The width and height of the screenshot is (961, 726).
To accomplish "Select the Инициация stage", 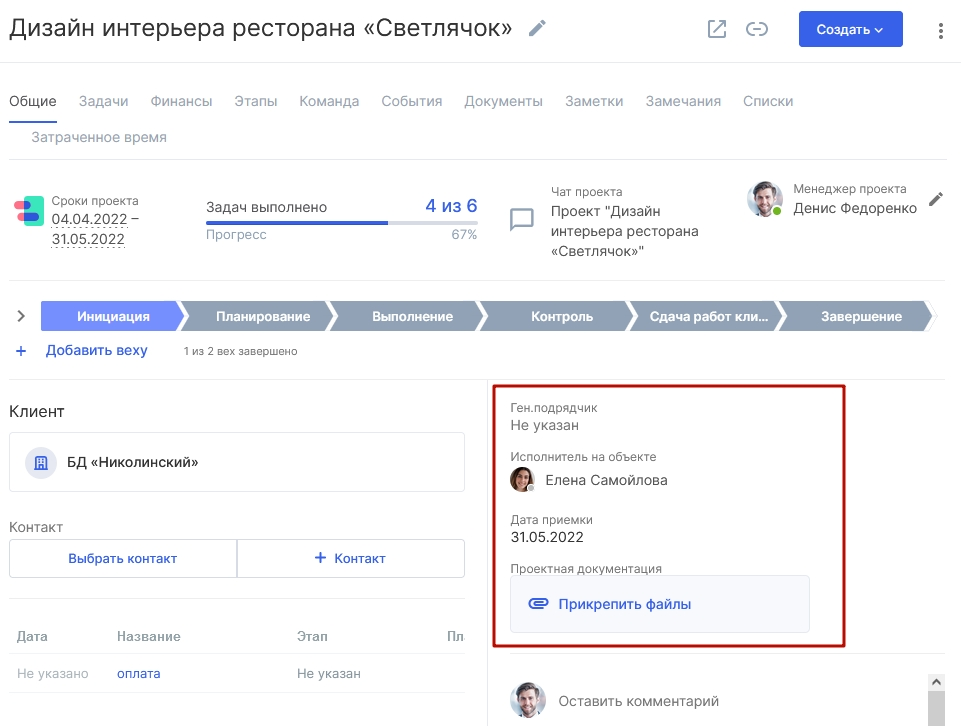I will pos(113,316).
